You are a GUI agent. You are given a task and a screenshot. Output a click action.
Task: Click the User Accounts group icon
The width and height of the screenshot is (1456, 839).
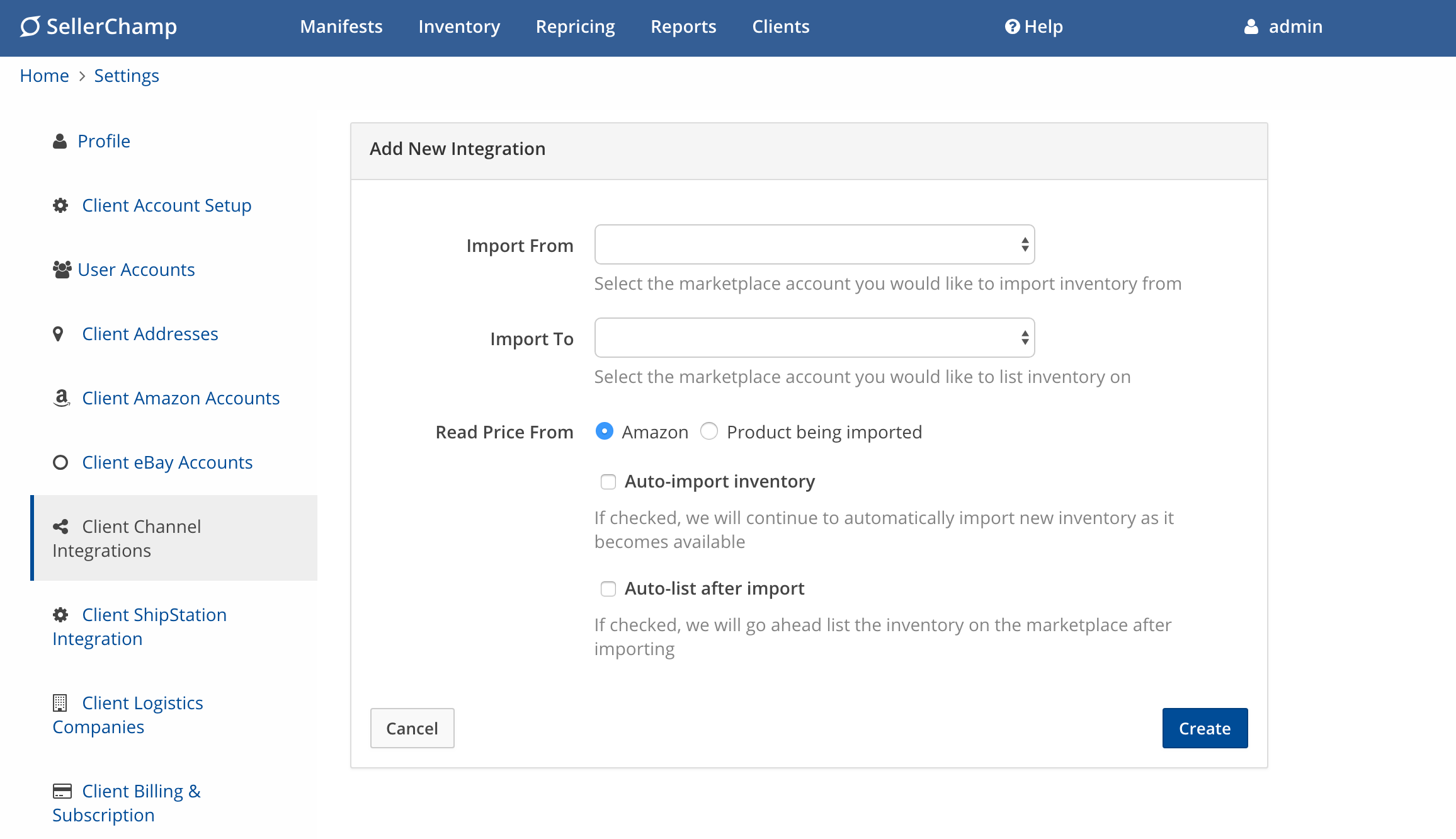(x=62, y=270)
